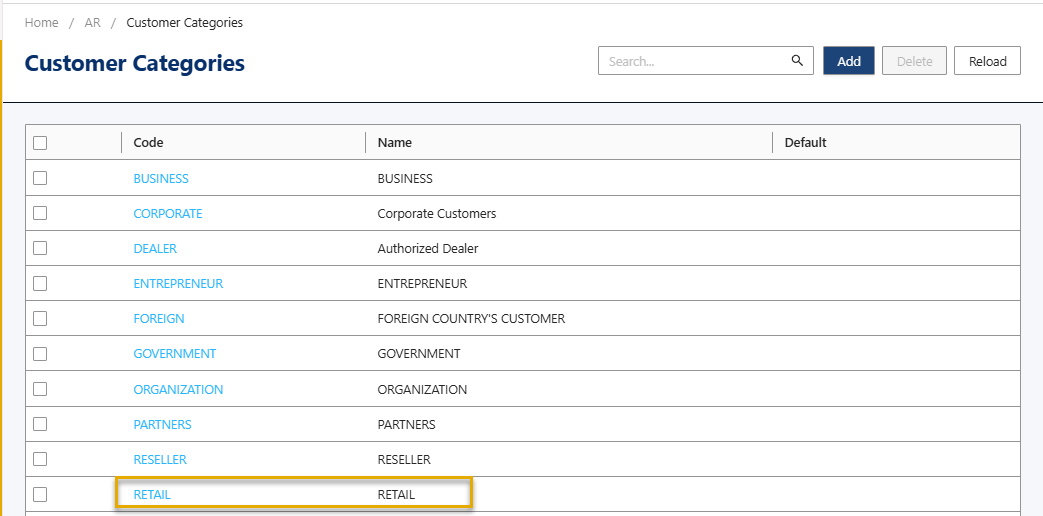Select the 'Corporate Customers' name cell
1043x516 pixels.
click(436, 213)
